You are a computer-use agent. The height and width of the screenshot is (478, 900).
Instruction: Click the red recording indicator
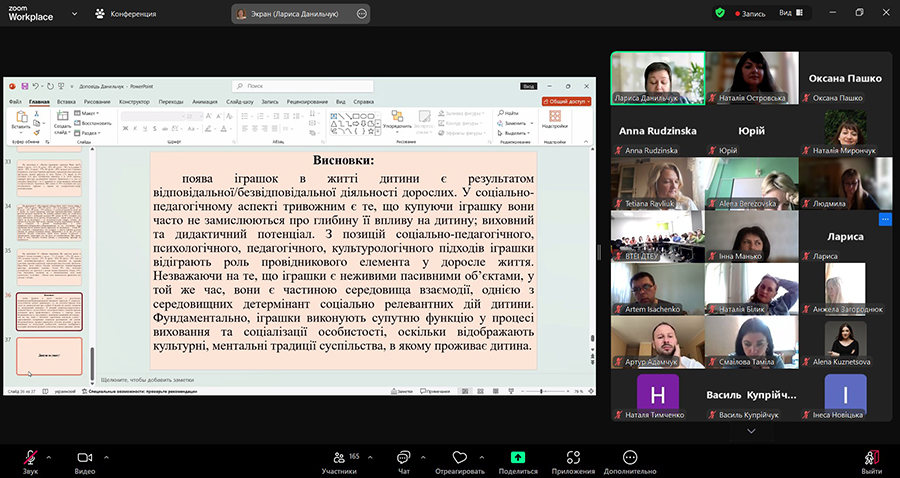(750, 13)
